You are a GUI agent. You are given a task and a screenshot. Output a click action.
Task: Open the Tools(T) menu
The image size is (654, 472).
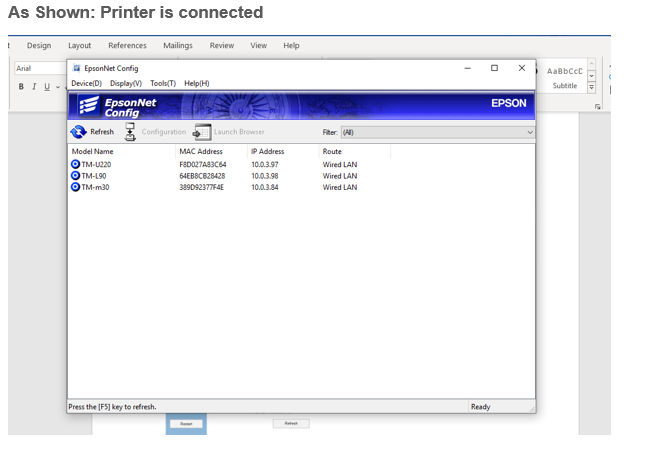(x=163, y=83)
